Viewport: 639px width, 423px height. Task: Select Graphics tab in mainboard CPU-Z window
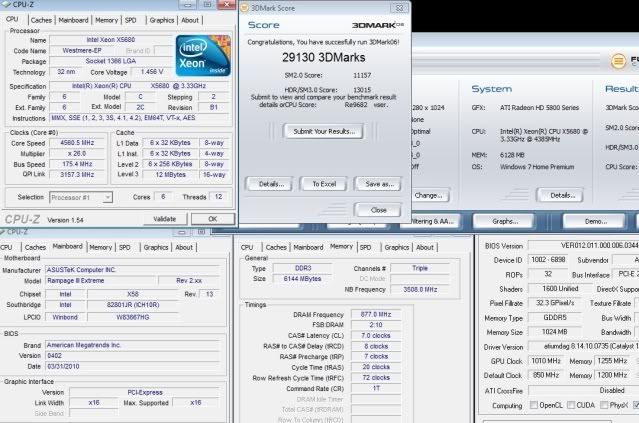coord(155,246)
